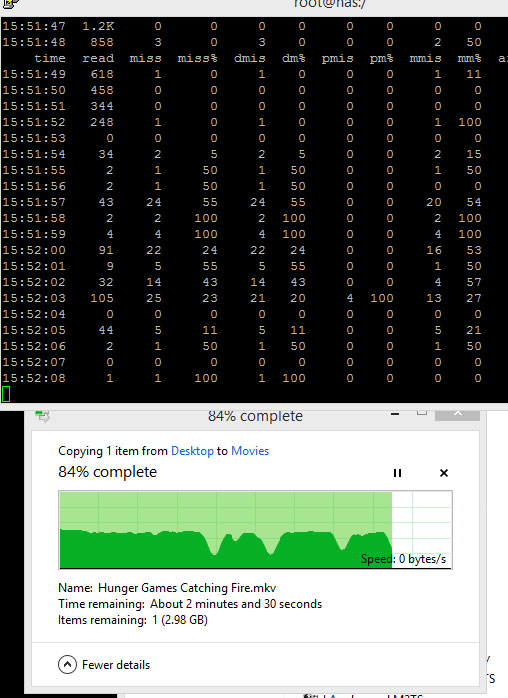Click the unfilled white portion of progress graph

[x=422, y=523]
